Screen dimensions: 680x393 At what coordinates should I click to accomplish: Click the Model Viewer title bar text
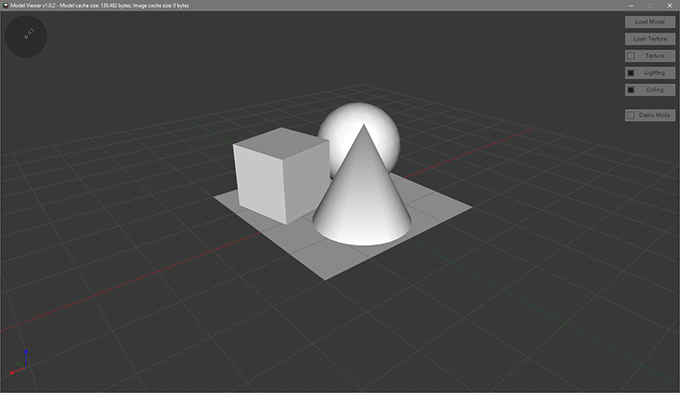(100, 6)
